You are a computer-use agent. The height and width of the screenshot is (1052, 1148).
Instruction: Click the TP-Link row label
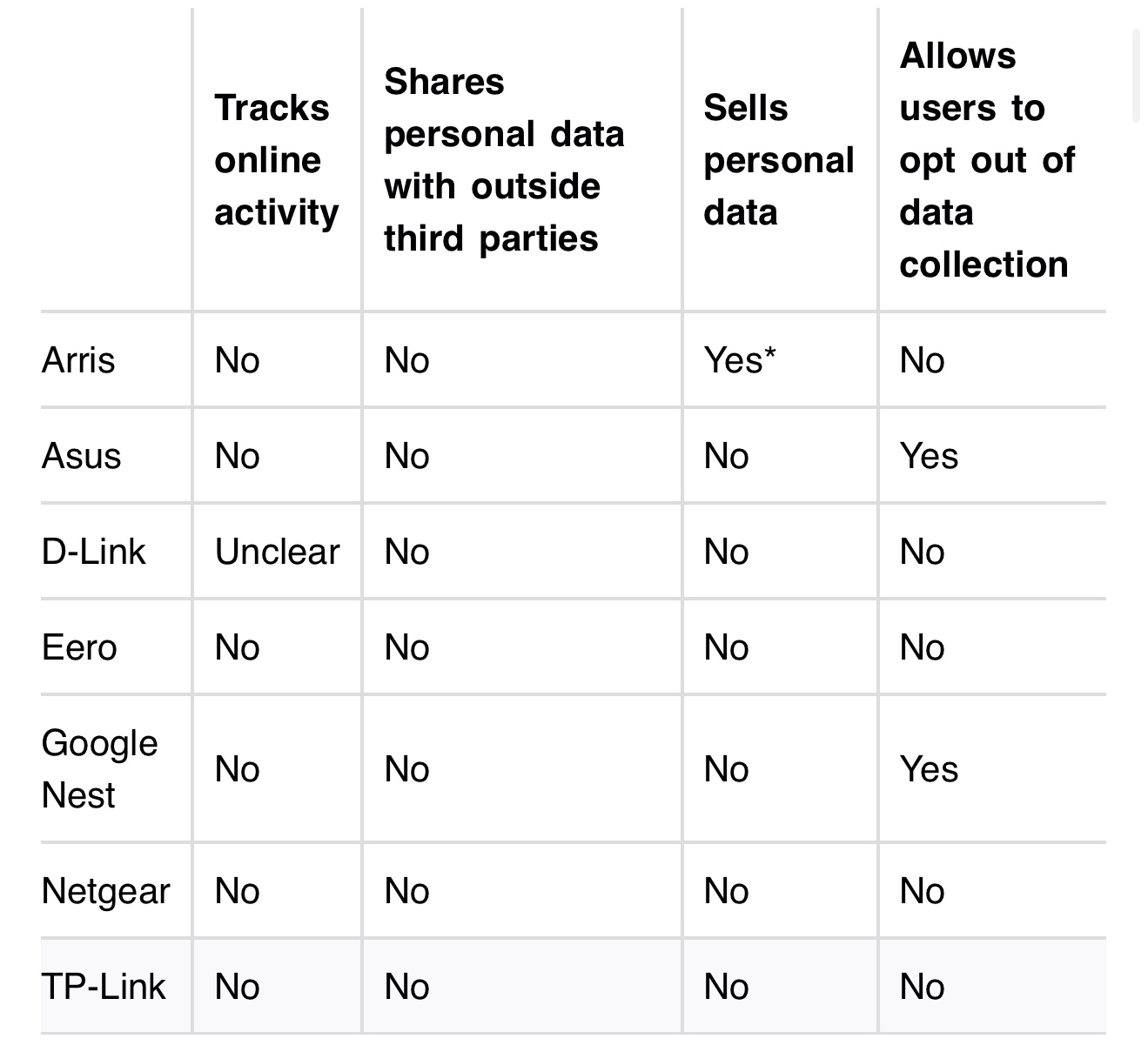tap(103, 987)
